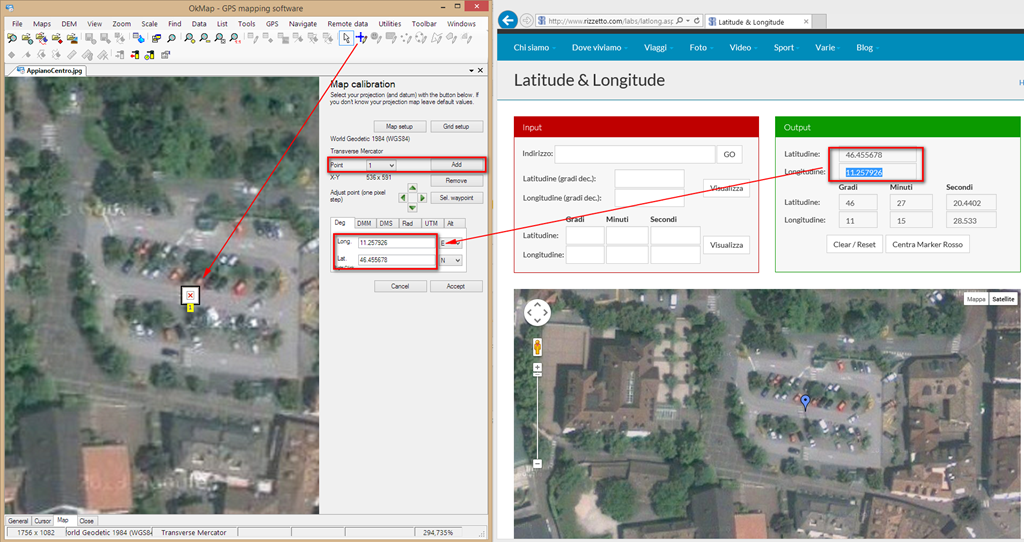Switch map view to Satellite
The image size is (1024, 542).
click(x=1003, y=299)
